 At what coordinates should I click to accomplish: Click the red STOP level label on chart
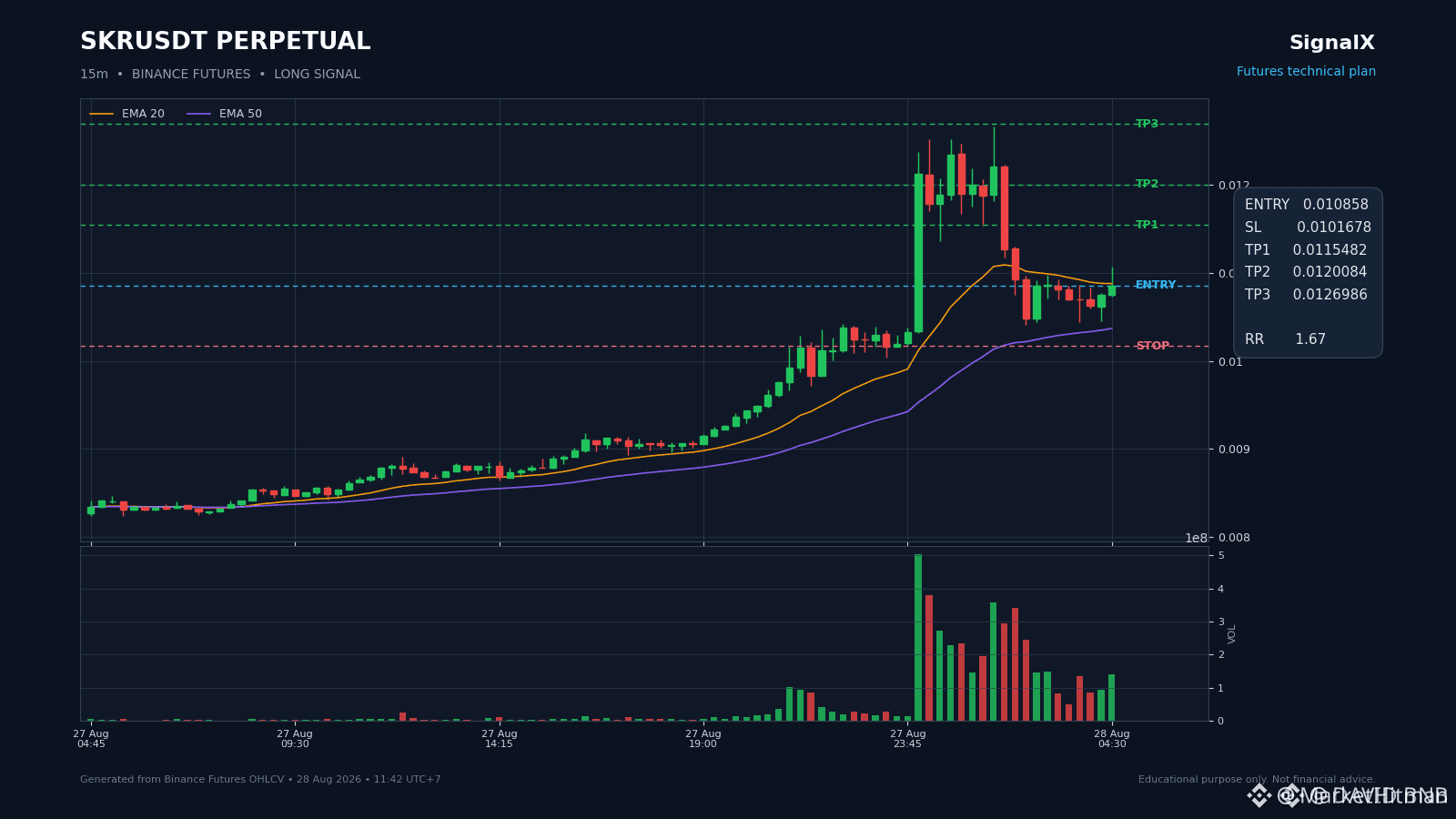coord(1152,346)
